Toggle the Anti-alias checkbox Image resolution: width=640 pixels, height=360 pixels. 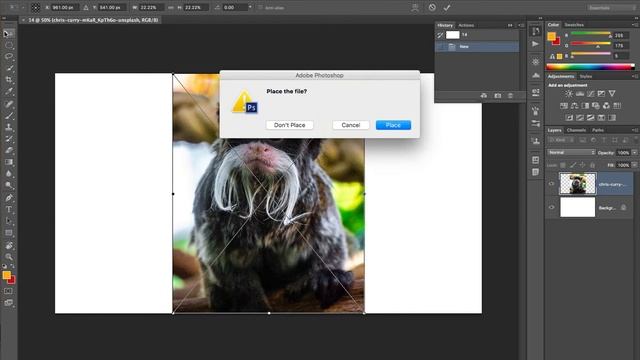[260, 7]
